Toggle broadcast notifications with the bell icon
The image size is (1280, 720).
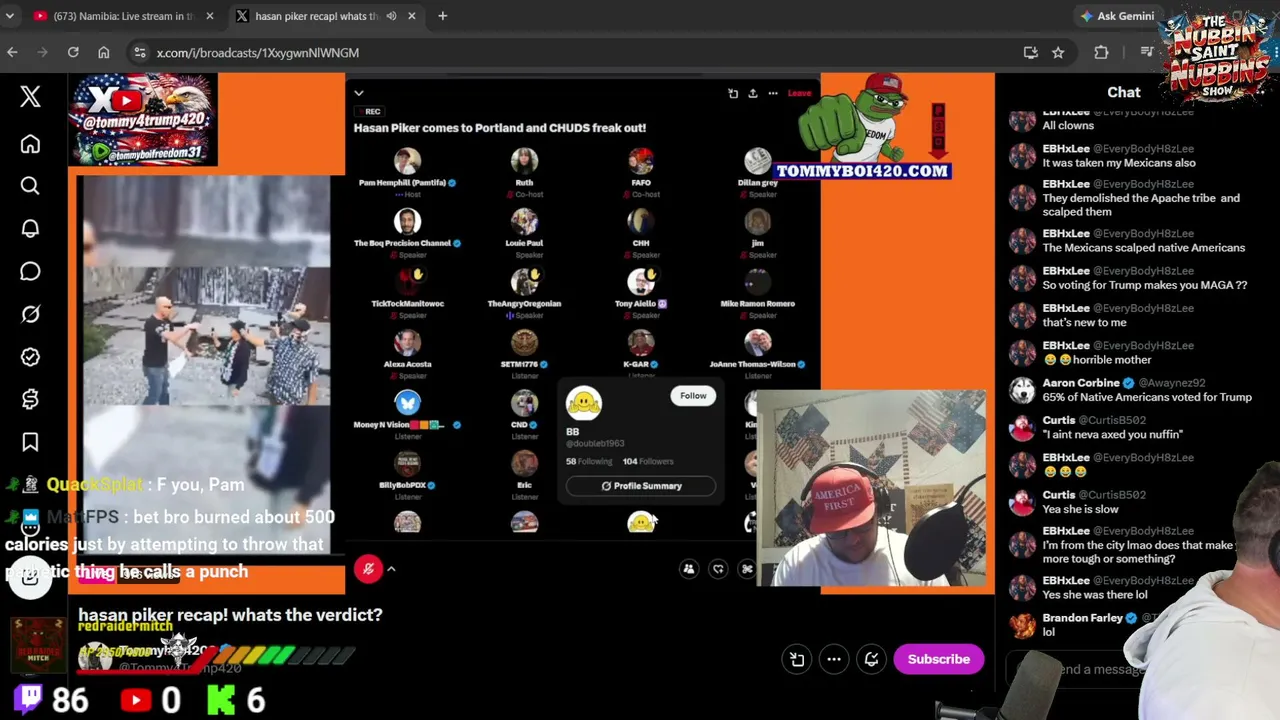[x=871, y=659]
